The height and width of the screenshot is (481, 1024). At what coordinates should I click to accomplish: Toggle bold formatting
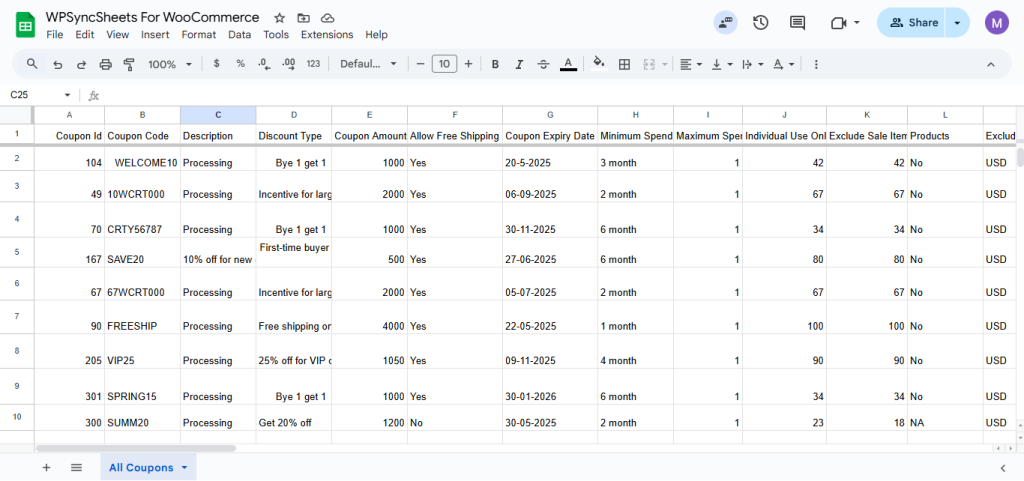[495, 64]
